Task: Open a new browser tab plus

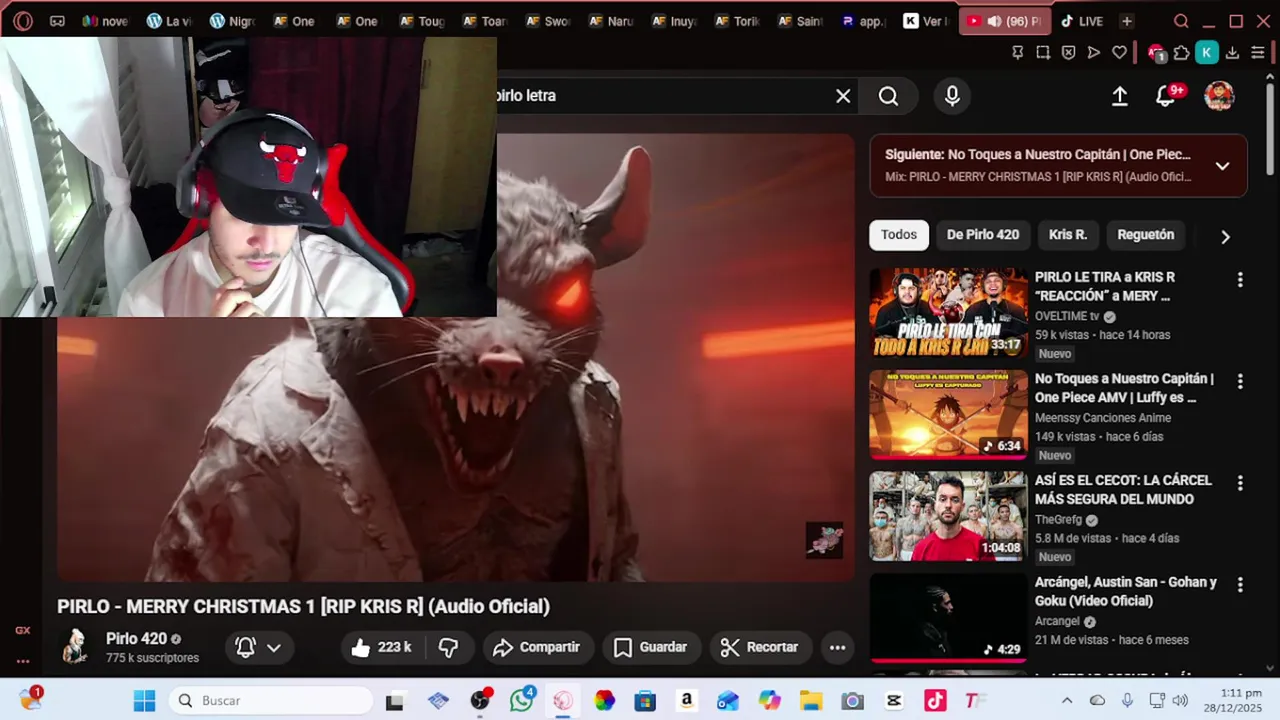Action: 1127,21
